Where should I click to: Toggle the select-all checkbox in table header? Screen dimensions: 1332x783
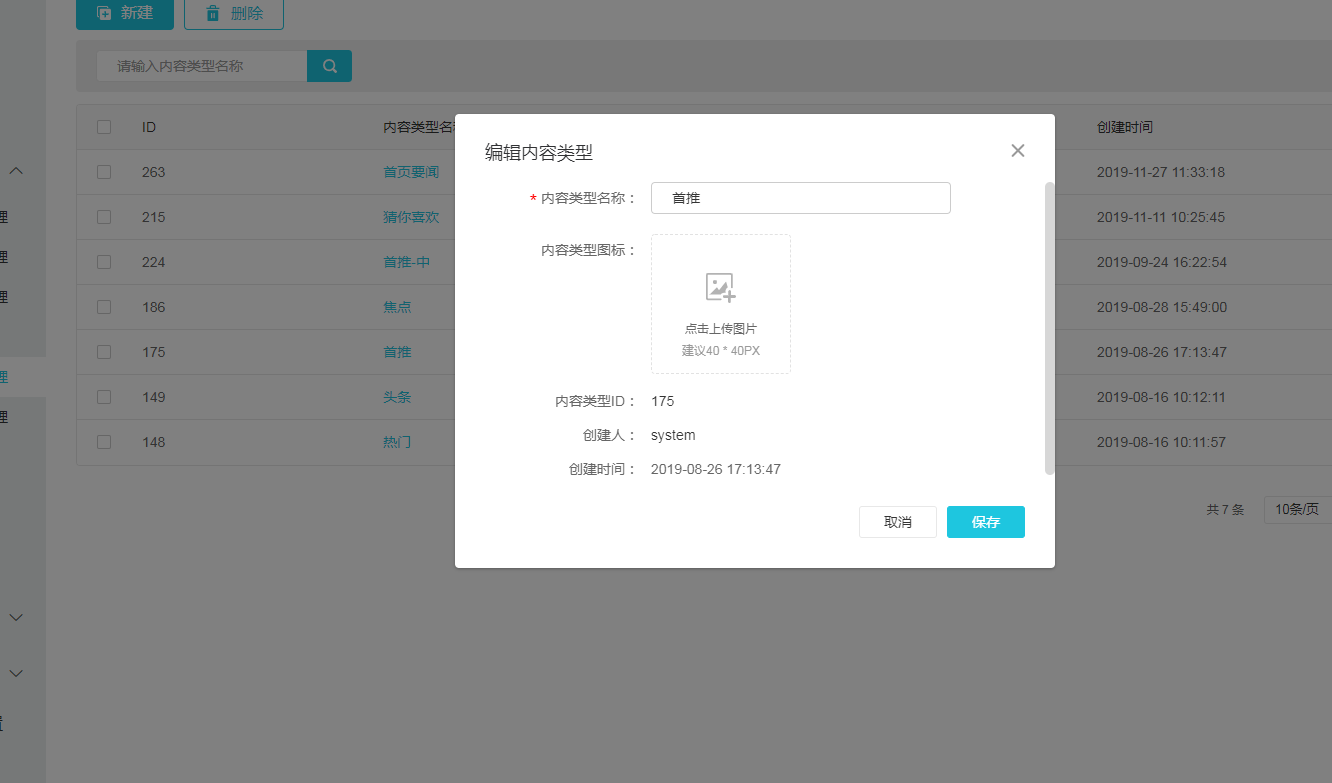click(x=104, y=127)
